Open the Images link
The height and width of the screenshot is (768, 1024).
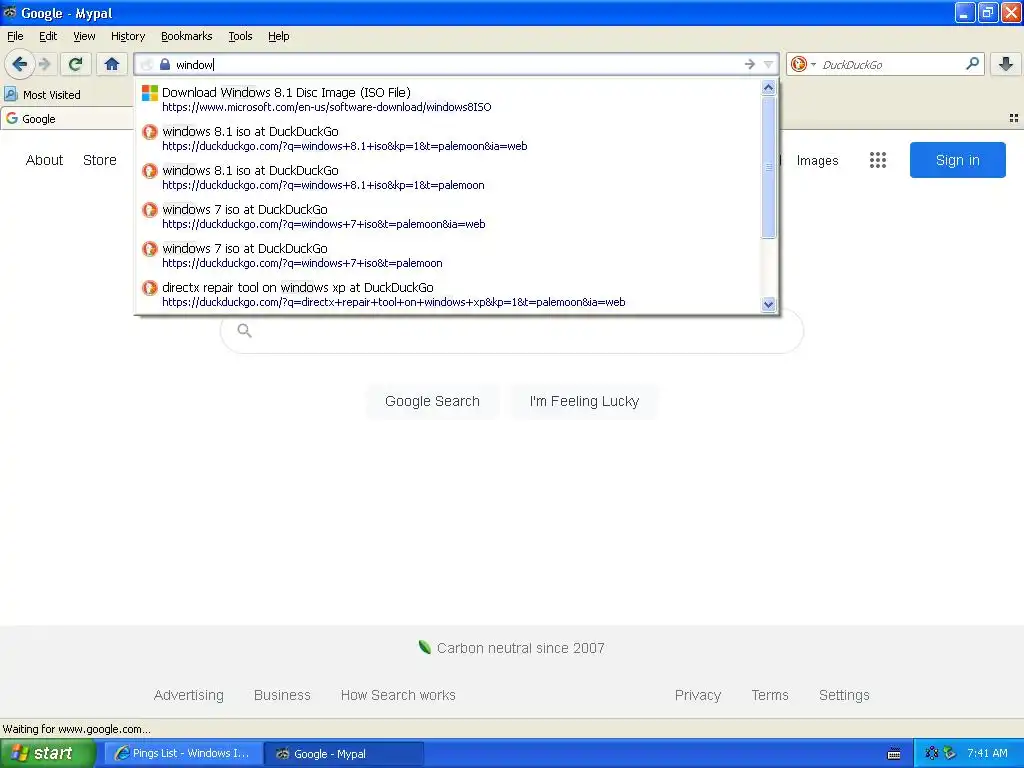(x=817, y=161)
